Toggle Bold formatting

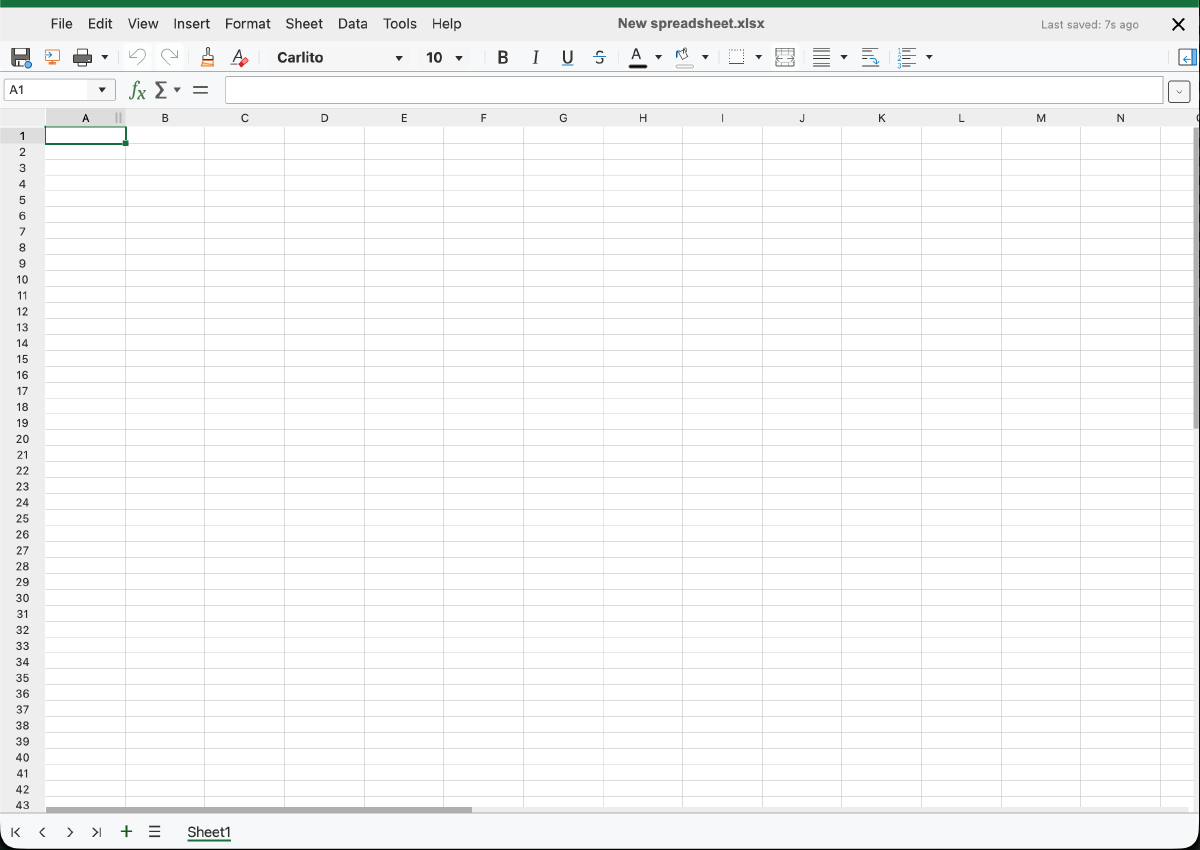[503, 58]
